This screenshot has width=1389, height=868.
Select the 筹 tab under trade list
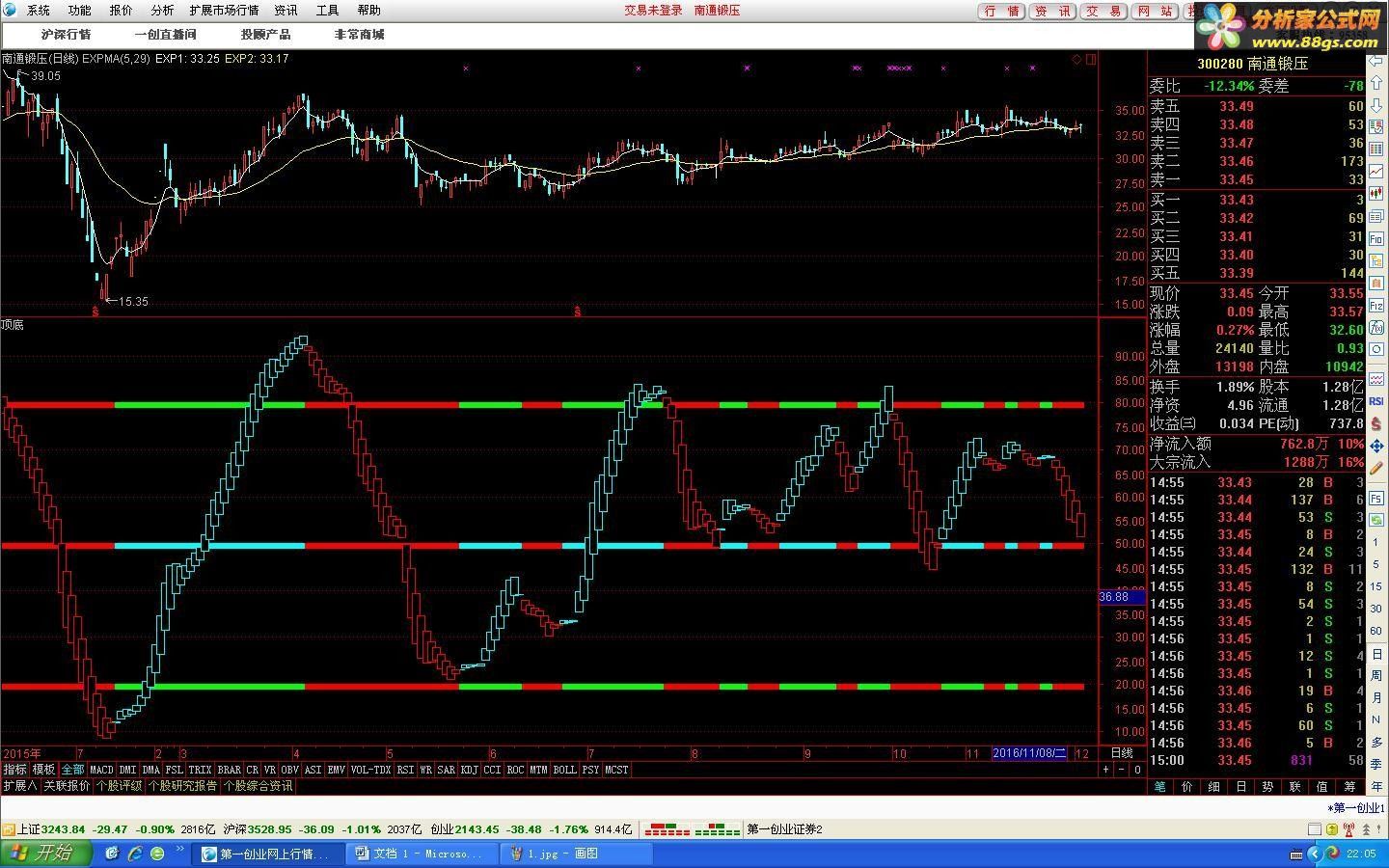point(1349,787)
